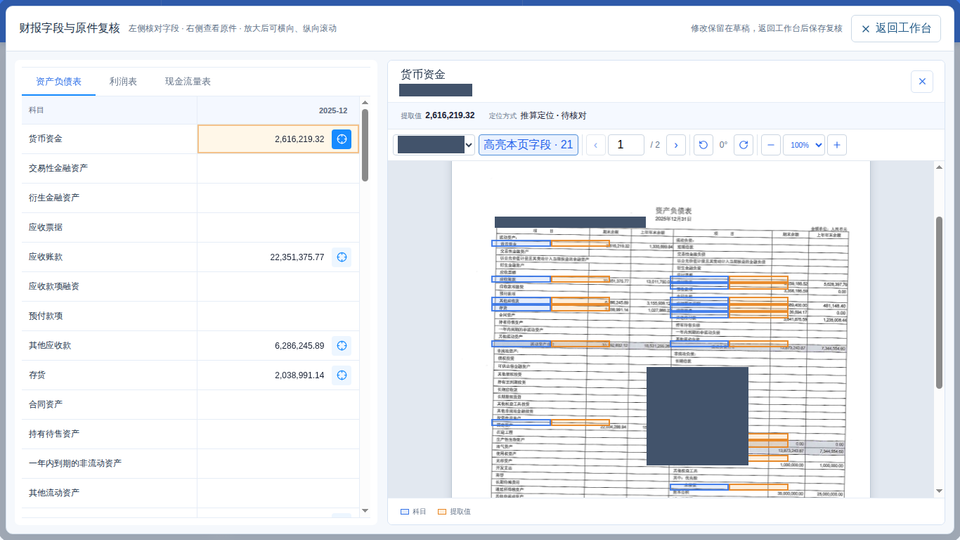The image size is (960, 540).
Task: Click the left table scroll-down arrow
Action: pyautogui.click(x=365, y=511)
